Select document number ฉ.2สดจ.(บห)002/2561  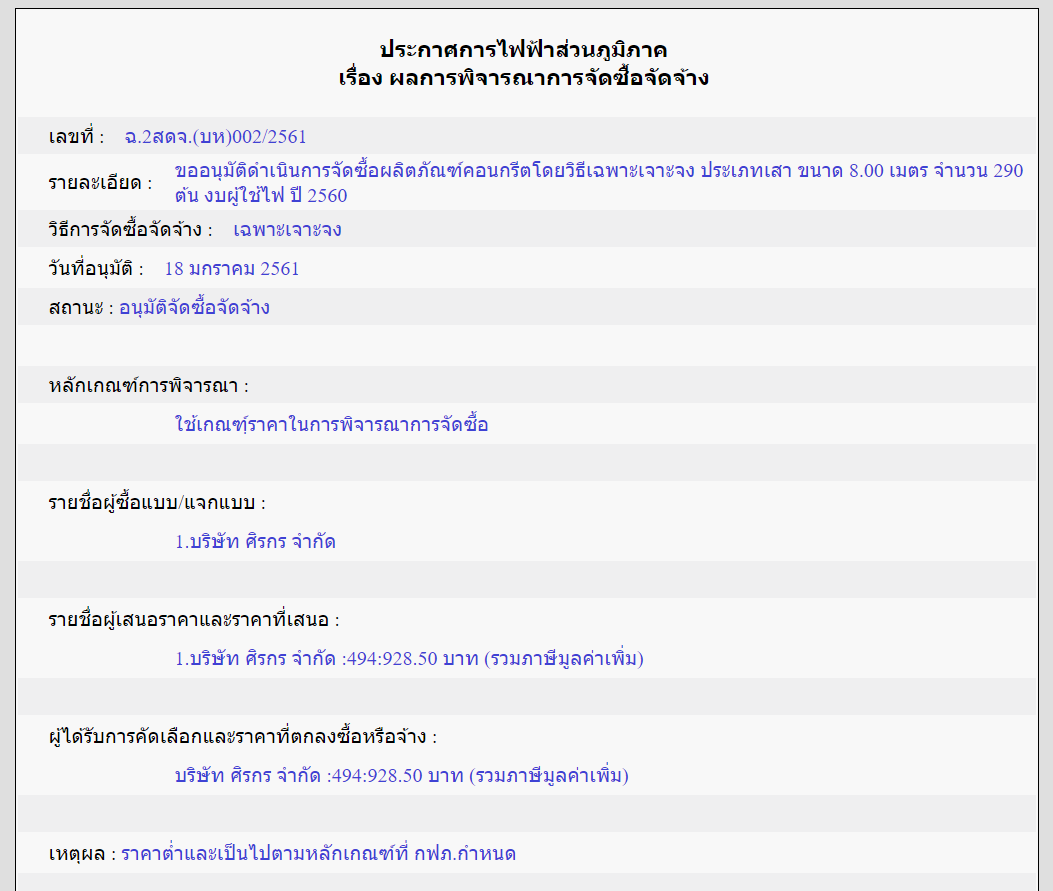point(216,137)
